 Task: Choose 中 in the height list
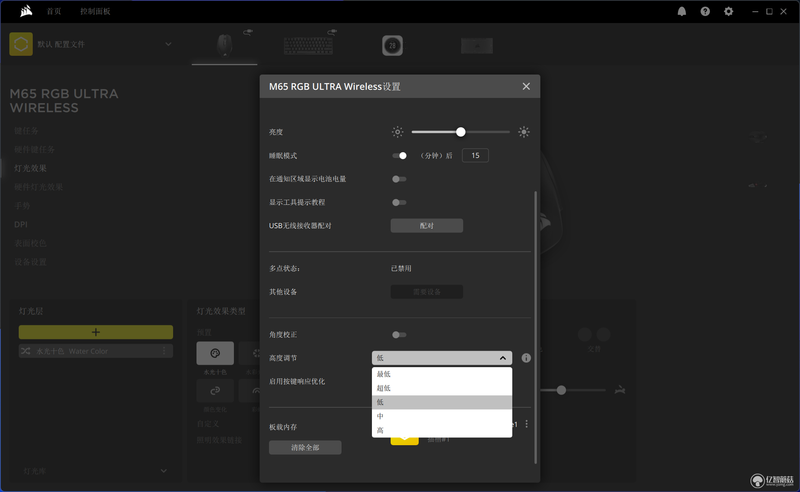[x=442, y=416]
